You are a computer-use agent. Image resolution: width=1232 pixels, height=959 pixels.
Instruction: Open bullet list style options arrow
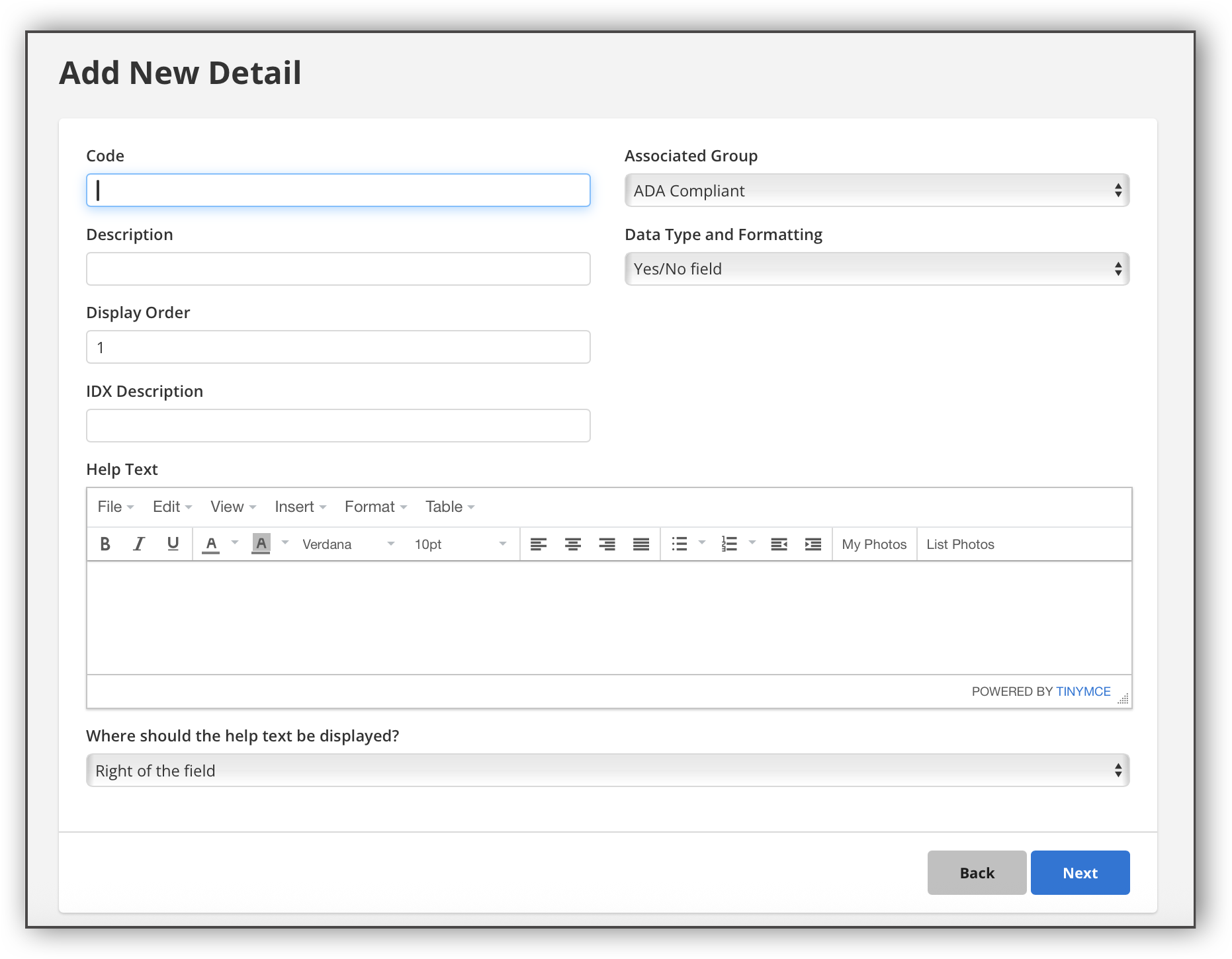(x=703, y=544)
